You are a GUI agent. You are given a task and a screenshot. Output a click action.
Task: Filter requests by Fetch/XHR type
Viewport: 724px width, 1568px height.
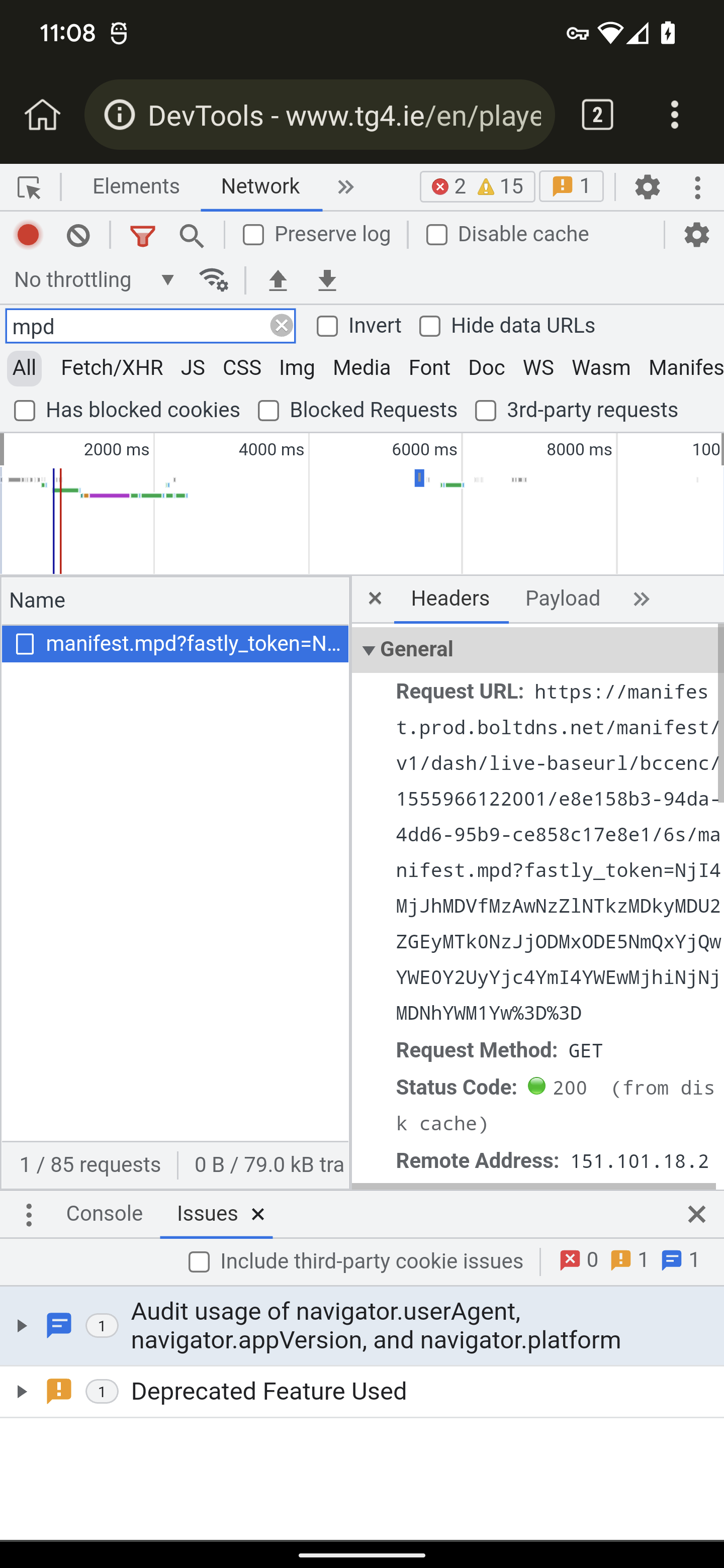(x=112, y=368)
